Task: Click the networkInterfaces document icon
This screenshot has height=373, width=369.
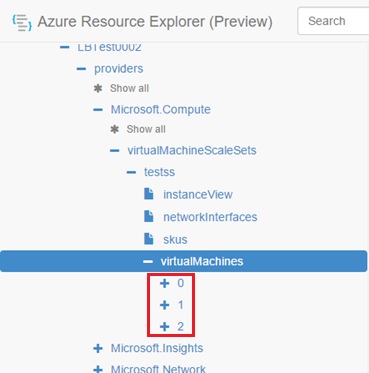Action: click(x=149, y=216)
